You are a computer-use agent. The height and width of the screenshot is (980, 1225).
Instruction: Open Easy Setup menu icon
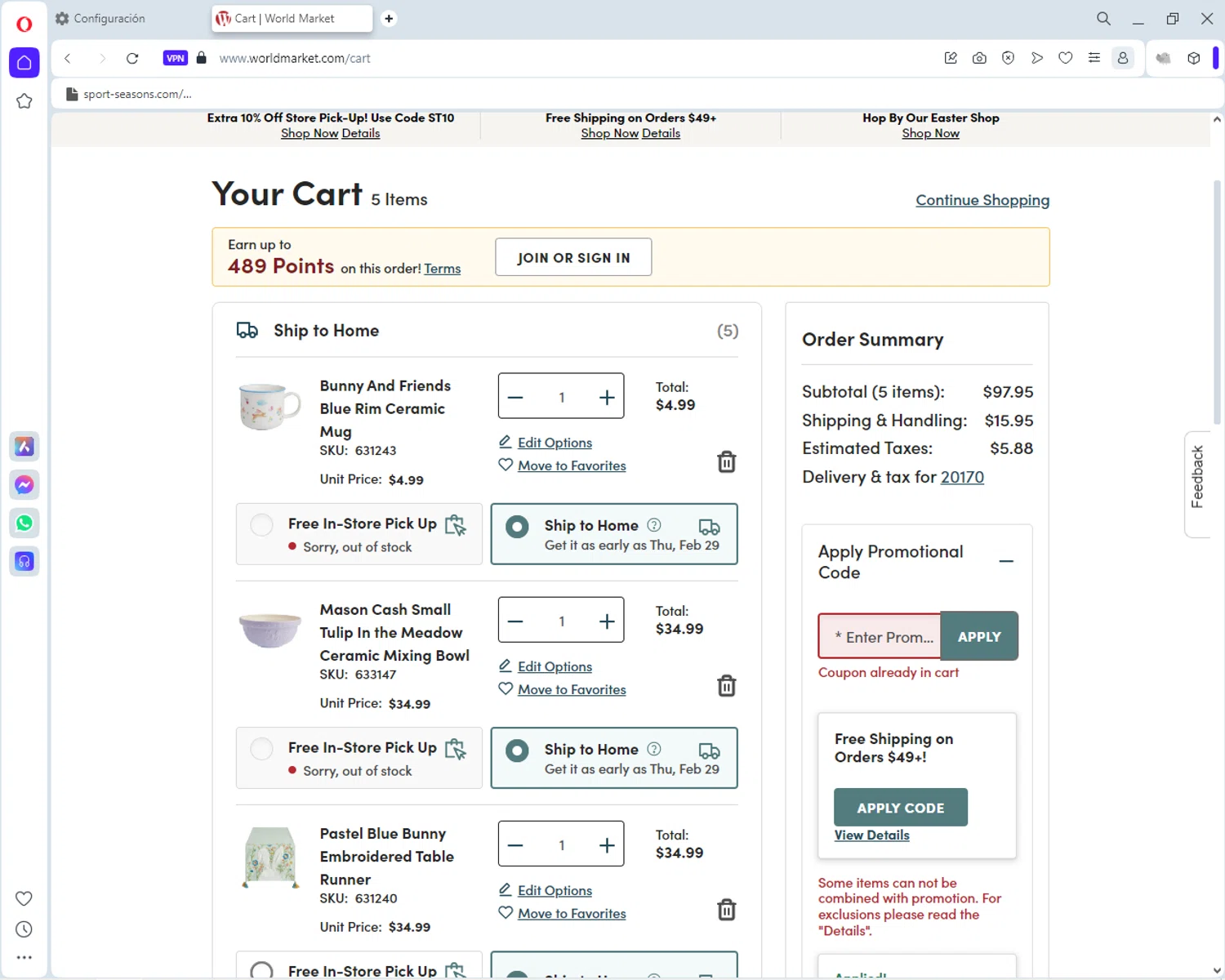1094,58
